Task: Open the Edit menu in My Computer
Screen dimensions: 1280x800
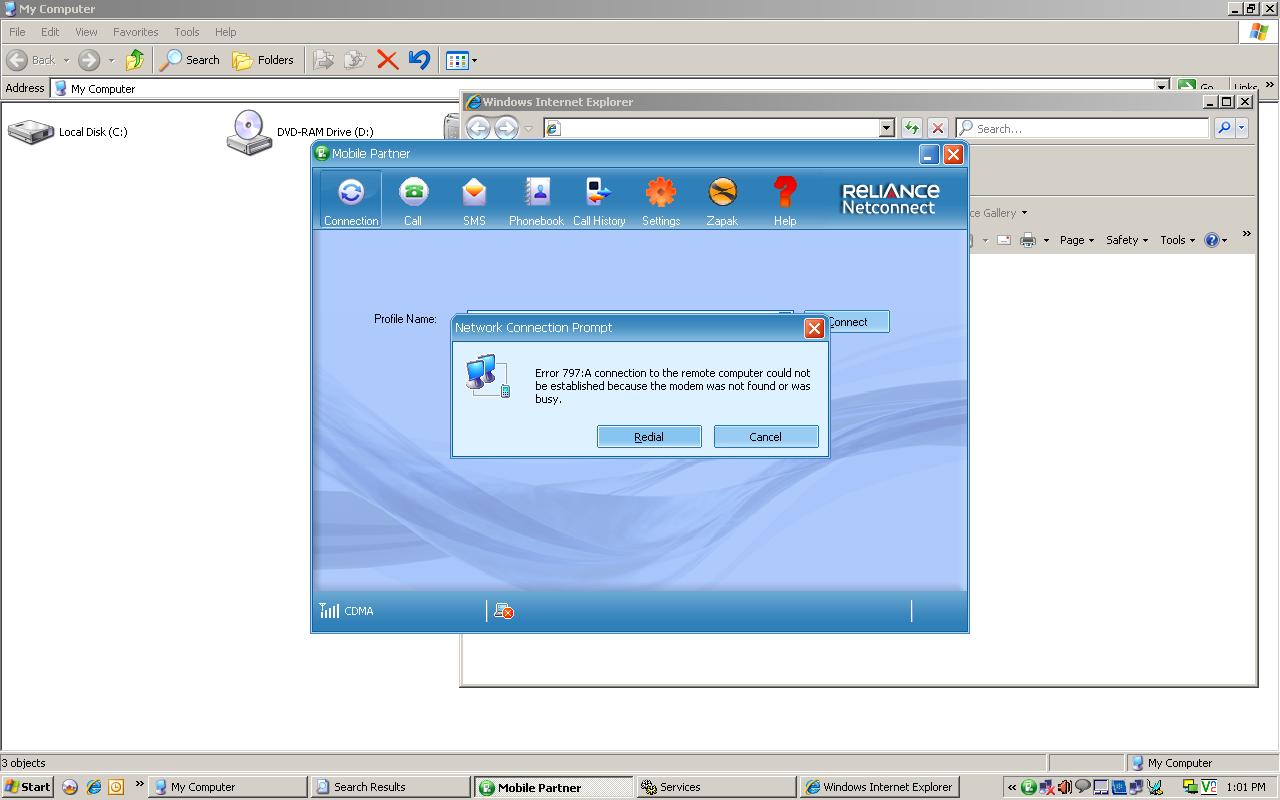Action: [x=50, y=32]
